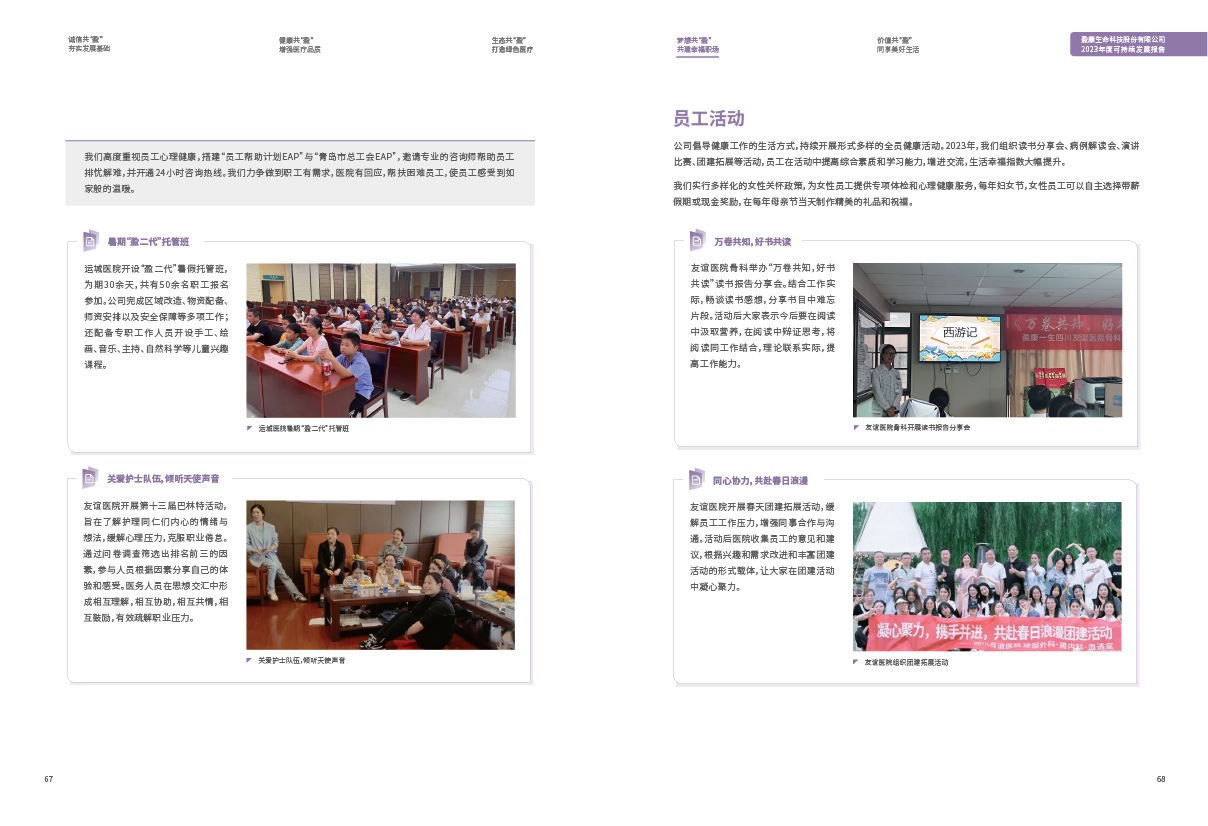
Task: Open the classroom photo of the 托管班
Action: click(381, 340)
